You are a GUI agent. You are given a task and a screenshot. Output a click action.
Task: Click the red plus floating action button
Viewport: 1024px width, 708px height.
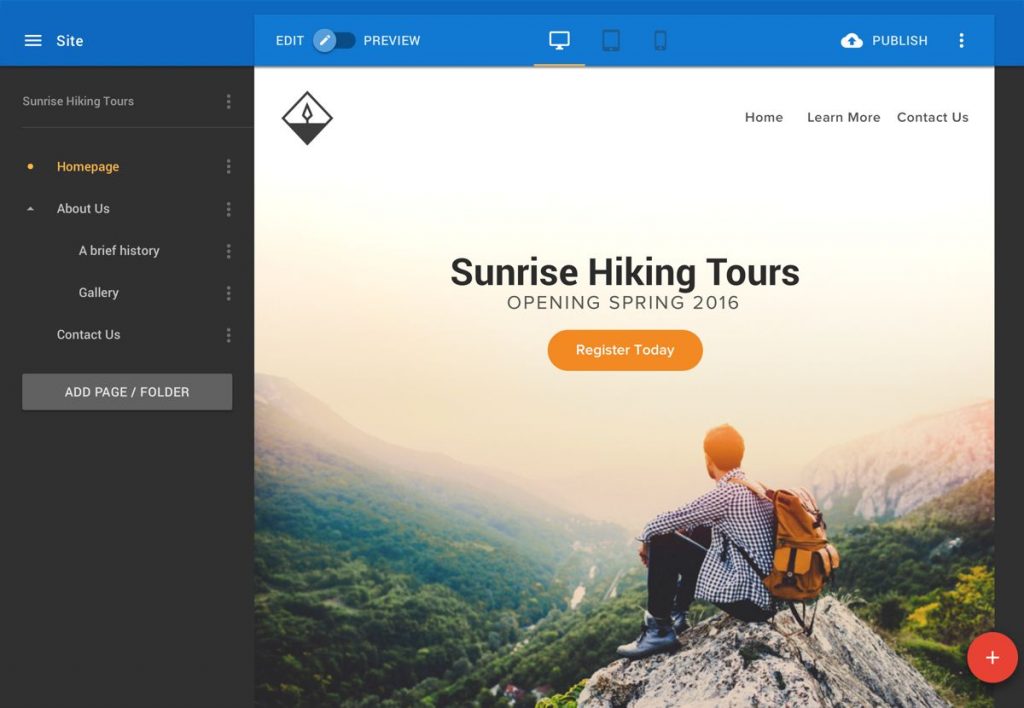(991, 657)
